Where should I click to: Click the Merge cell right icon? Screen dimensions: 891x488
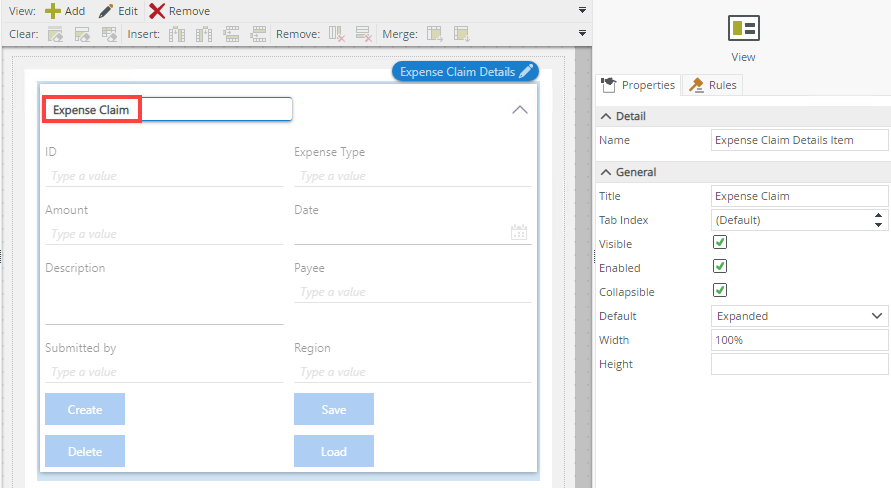(435, 34)
